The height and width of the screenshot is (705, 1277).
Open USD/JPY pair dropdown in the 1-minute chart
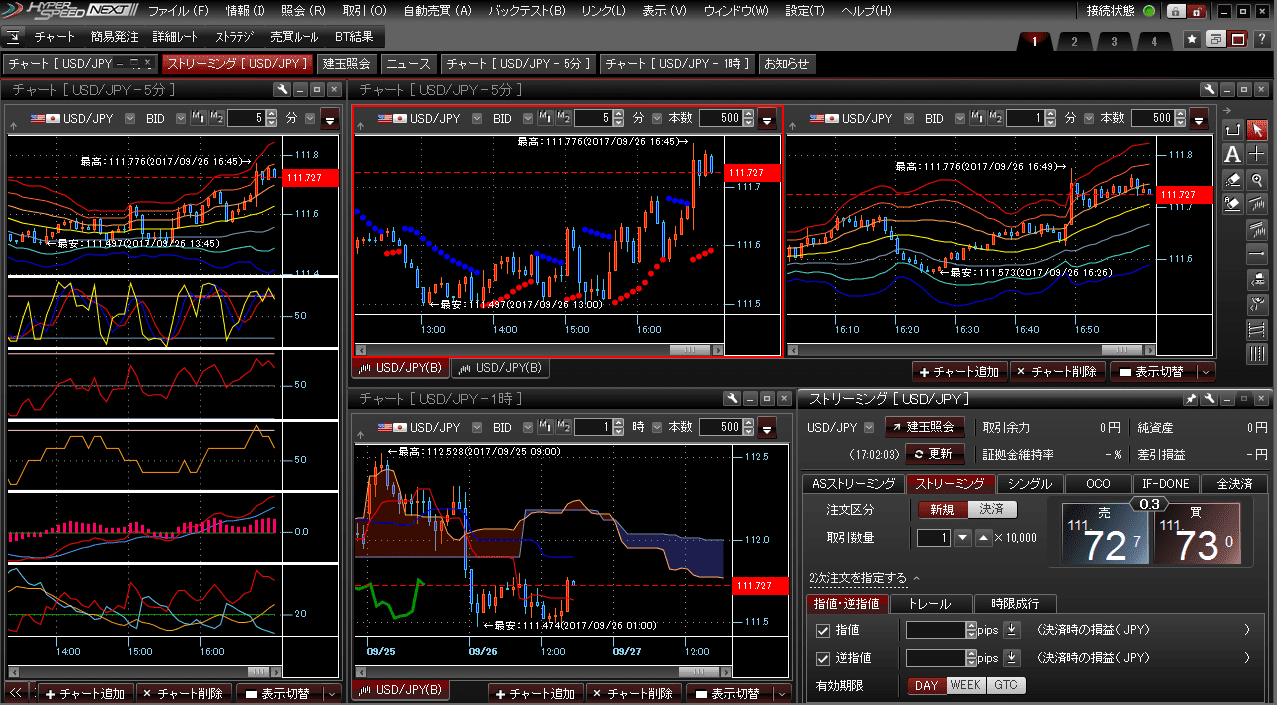point(907,118)
